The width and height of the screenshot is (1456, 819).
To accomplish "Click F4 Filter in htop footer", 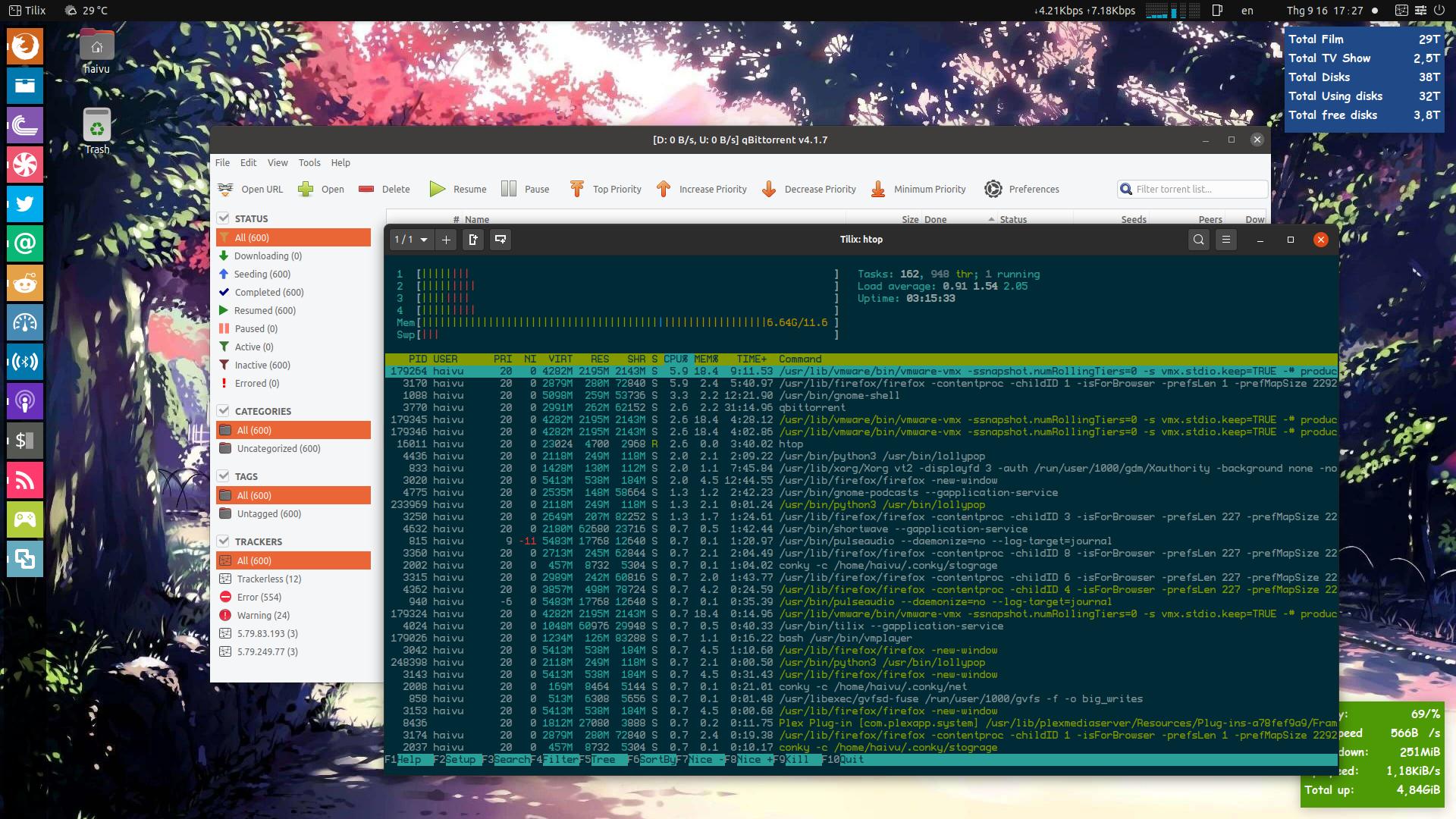I will click(554, 759).
